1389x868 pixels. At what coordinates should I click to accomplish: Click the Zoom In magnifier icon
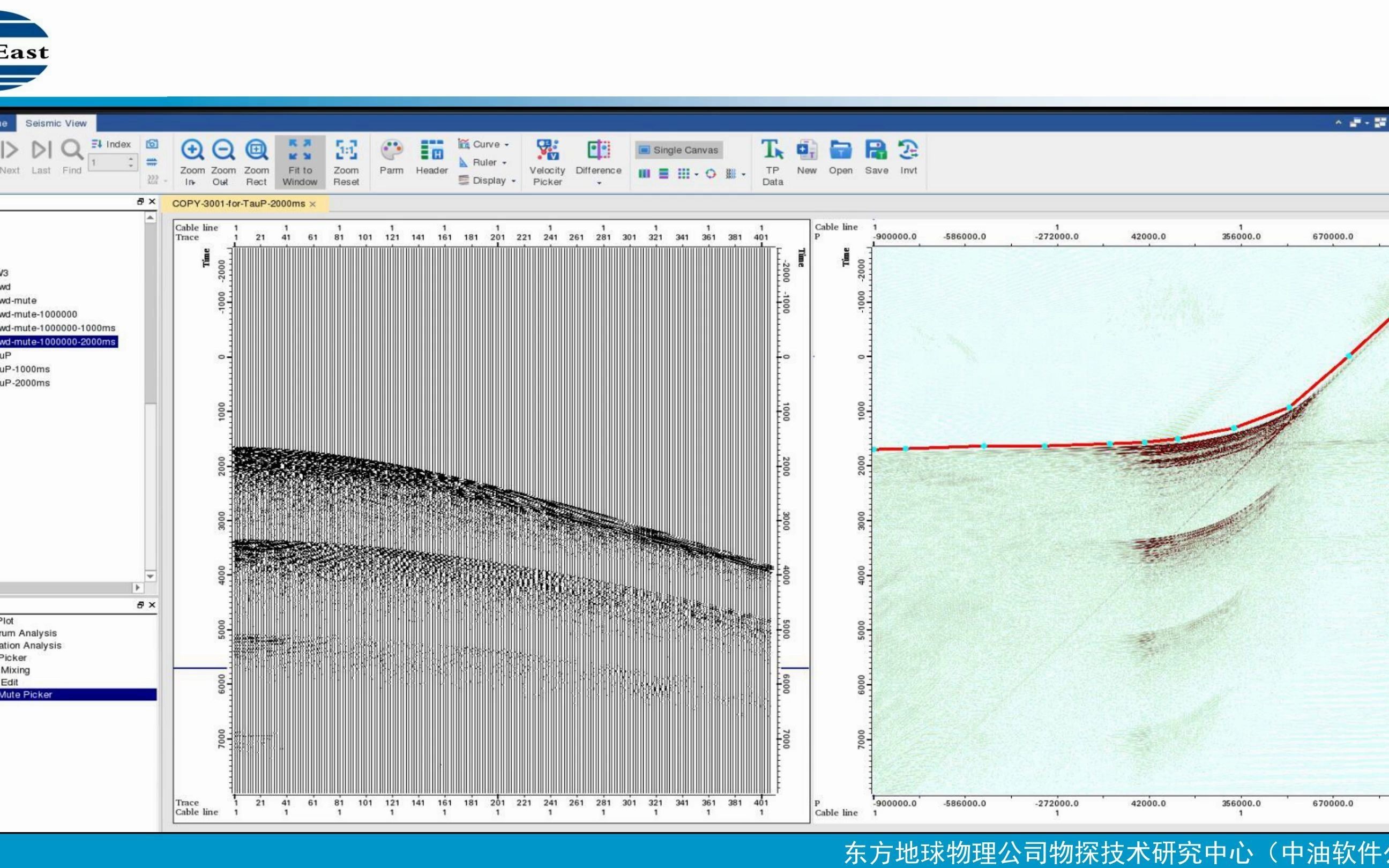coord(192,151)
